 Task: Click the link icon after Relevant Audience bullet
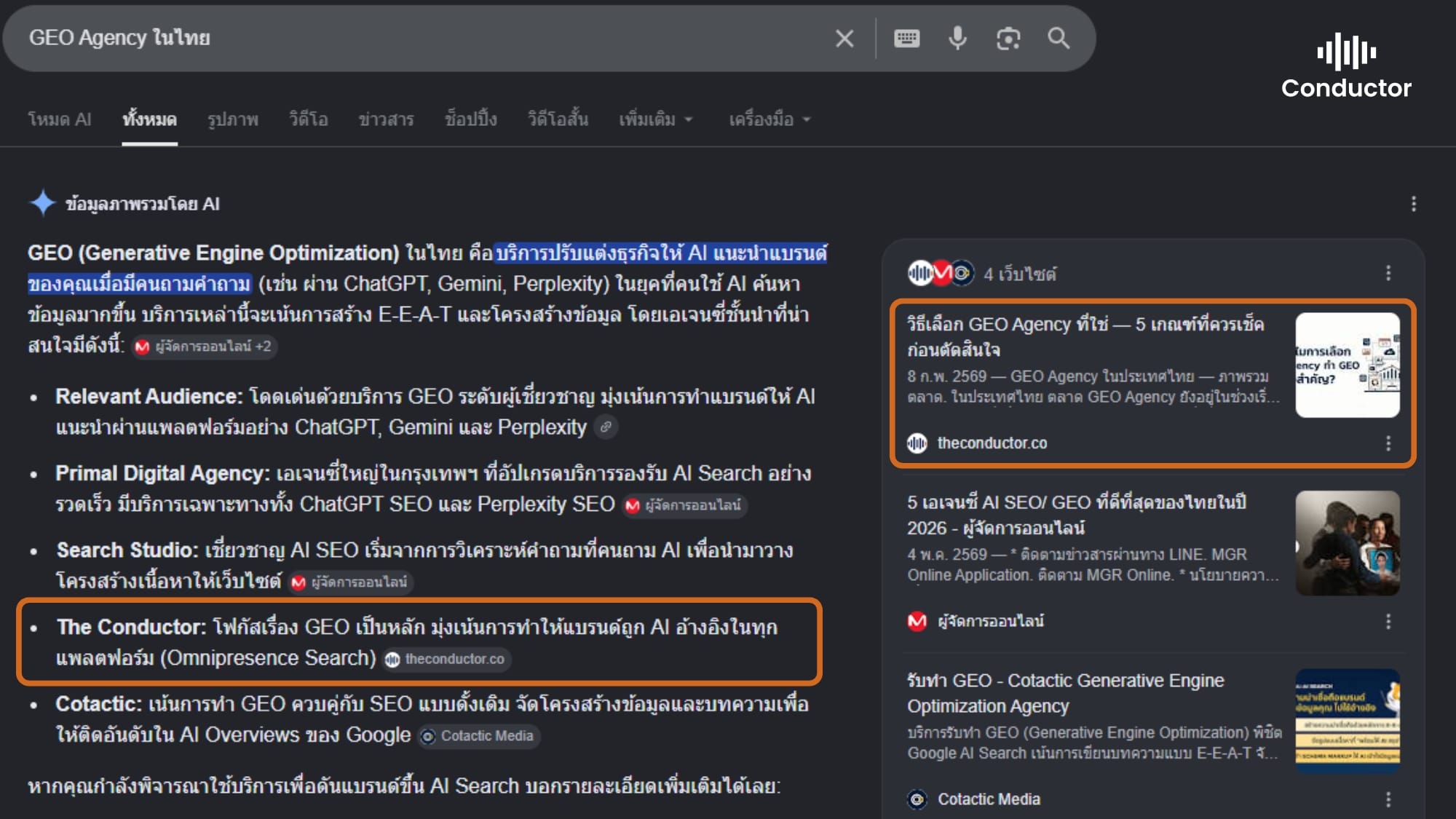coord(606,427)
